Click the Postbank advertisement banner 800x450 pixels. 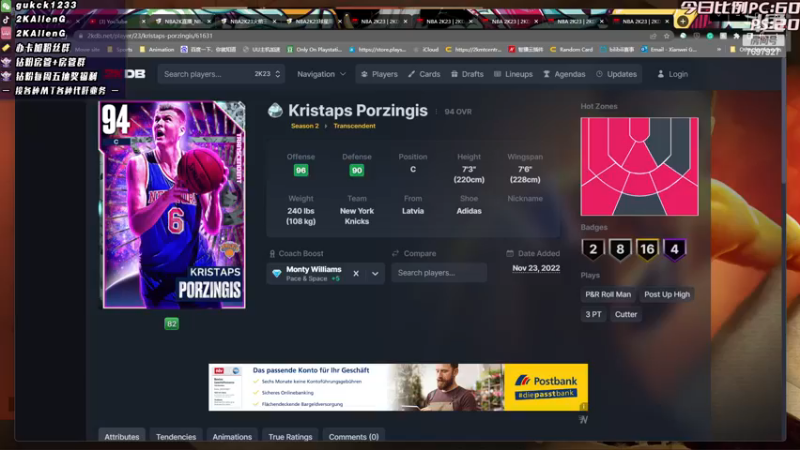pos(398,387)
